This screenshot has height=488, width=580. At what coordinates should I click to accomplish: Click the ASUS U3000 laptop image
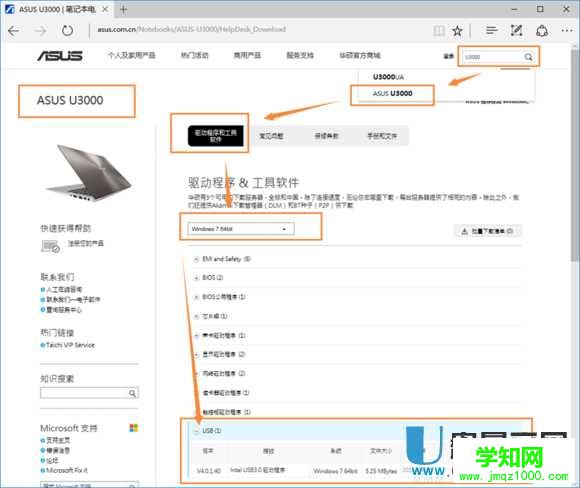click(x=88, y=173)
